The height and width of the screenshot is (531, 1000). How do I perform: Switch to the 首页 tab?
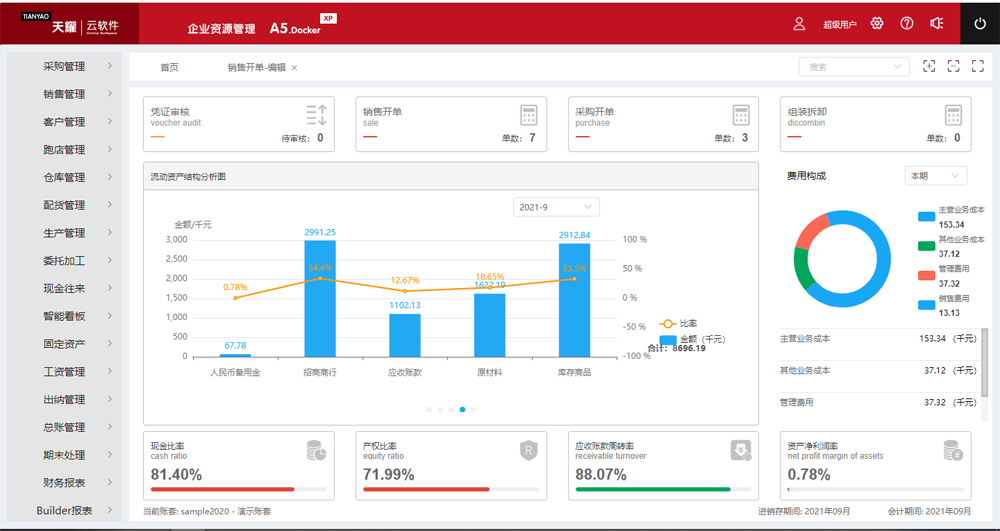[x=169, y=68]
